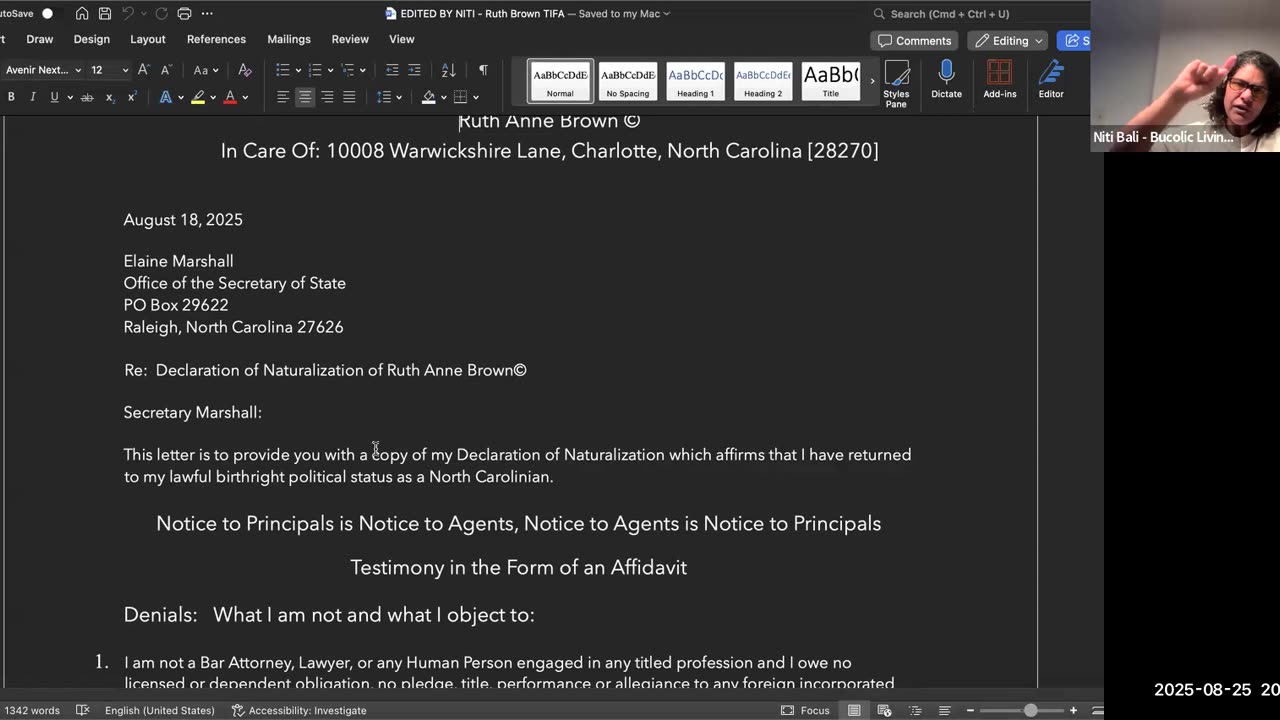This screenshot has width=1280, height=720.
Task: Expand the bullet list options arrow
Action: 298,70
